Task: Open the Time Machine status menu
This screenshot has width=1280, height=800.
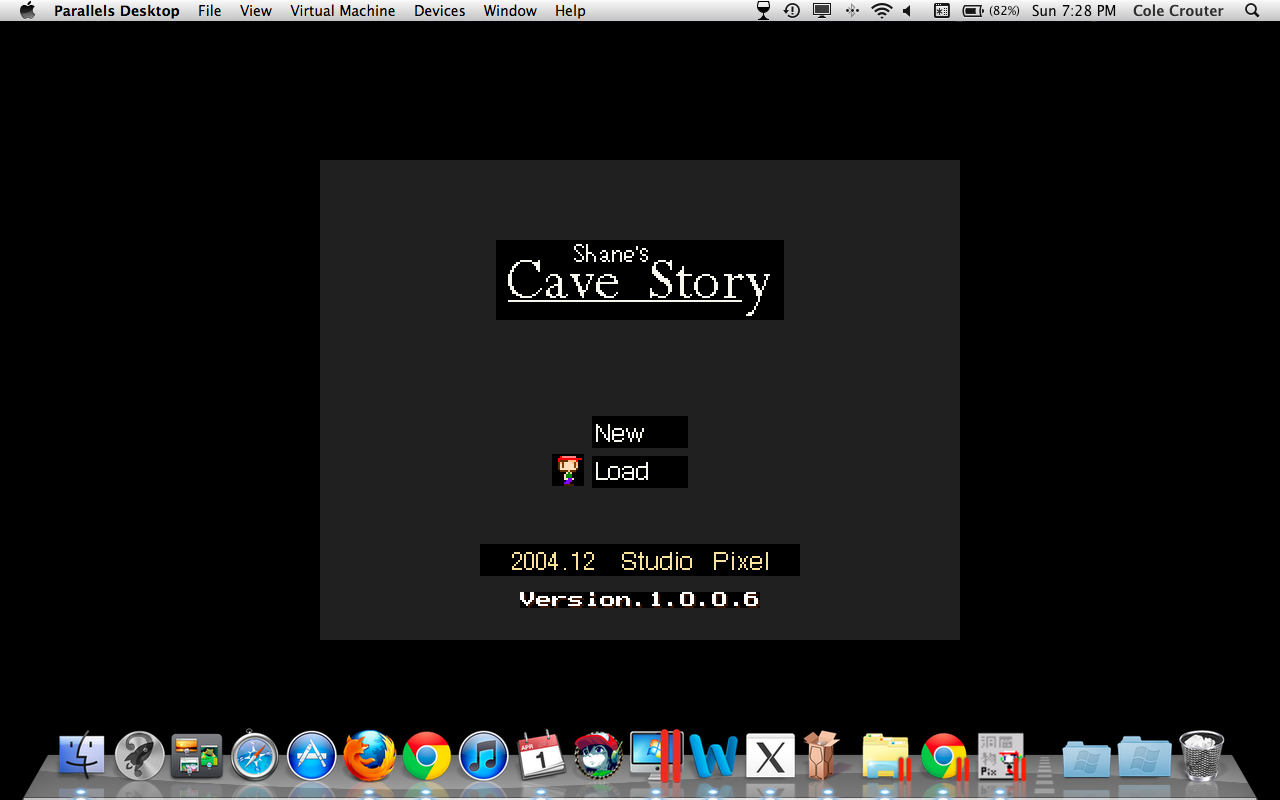Action: click(x=792, y=11)
